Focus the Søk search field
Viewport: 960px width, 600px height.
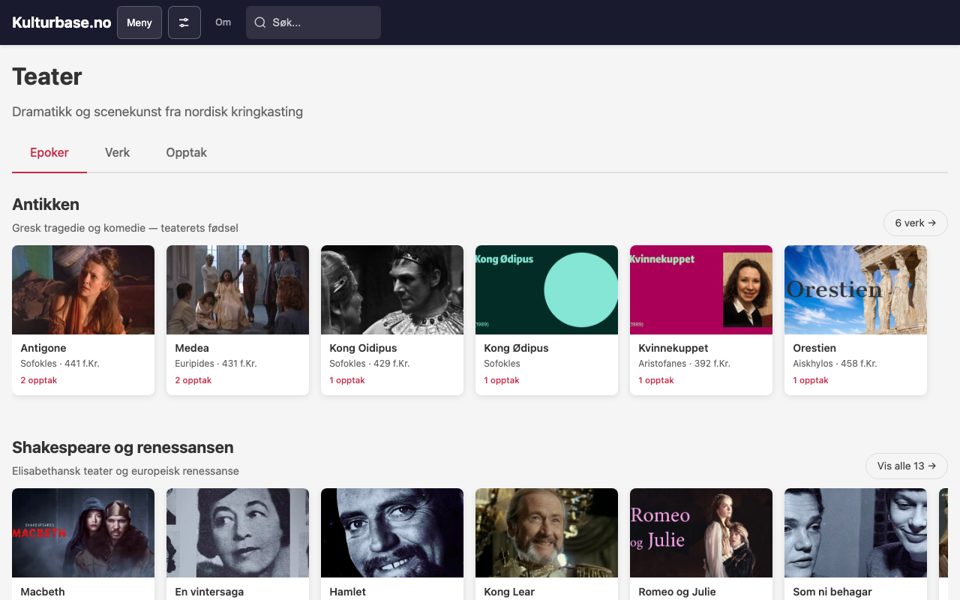313,23
